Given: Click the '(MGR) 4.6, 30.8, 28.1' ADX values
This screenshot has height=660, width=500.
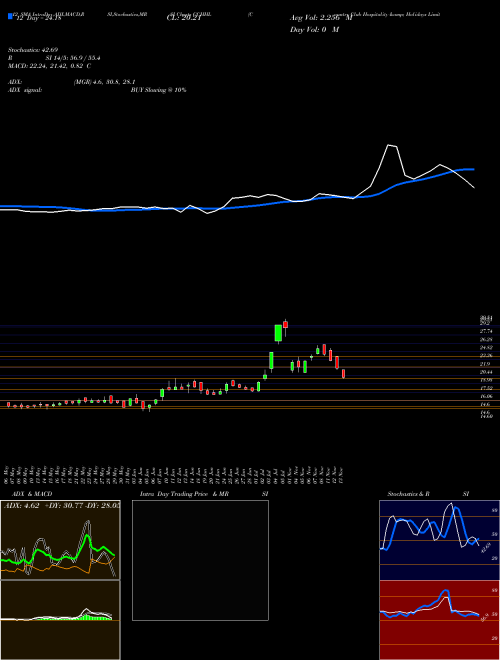Looking at the screenshot, I should tap(104, 82).
